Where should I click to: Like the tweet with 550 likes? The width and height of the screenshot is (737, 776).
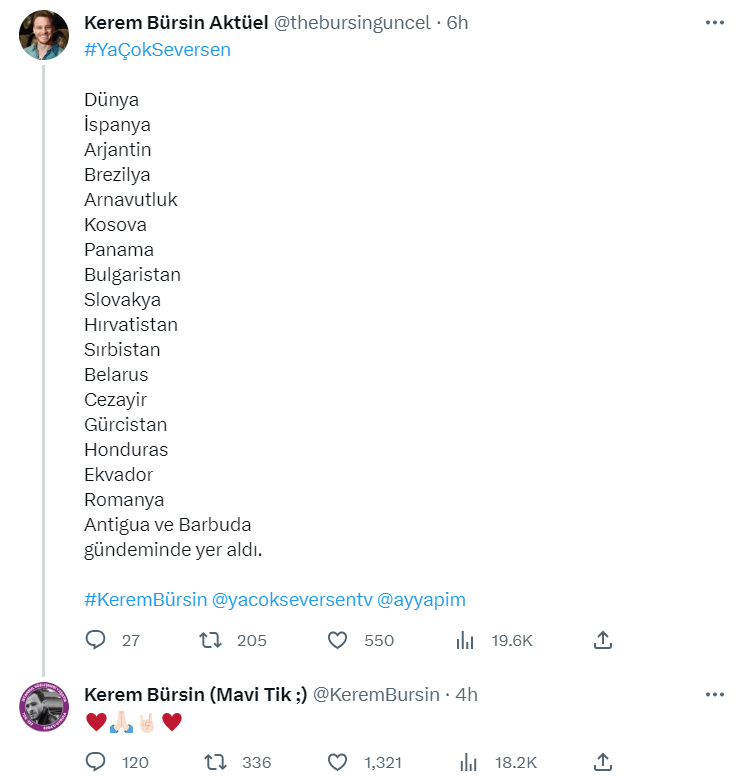(x=338, y=640)
